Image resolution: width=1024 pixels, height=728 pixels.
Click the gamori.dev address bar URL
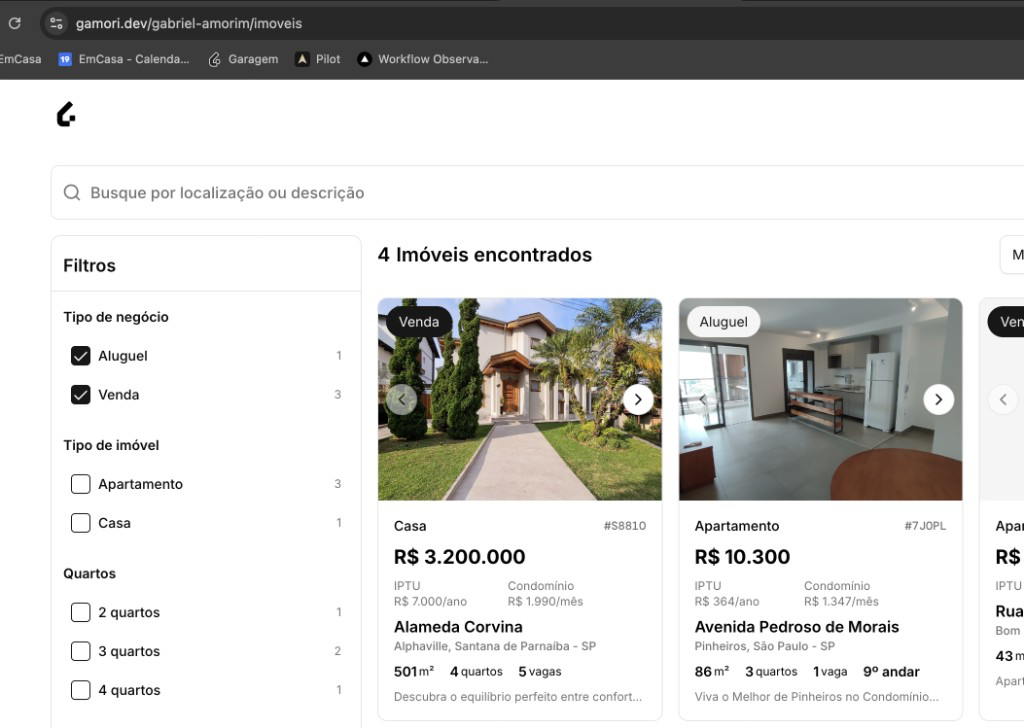[x=189, y=24]
